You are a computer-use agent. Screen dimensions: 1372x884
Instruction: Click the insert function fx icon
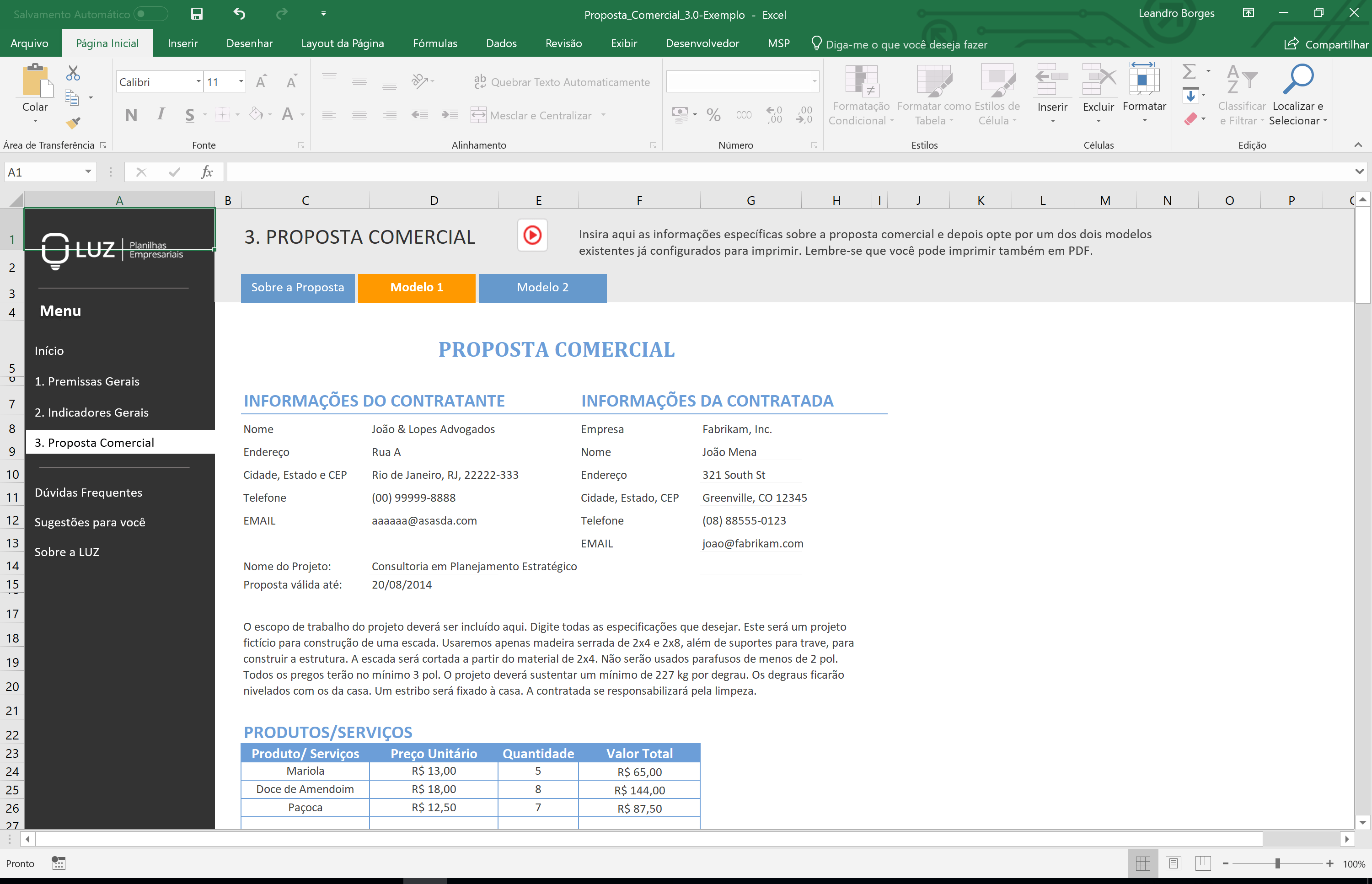[x=207, y=172]
